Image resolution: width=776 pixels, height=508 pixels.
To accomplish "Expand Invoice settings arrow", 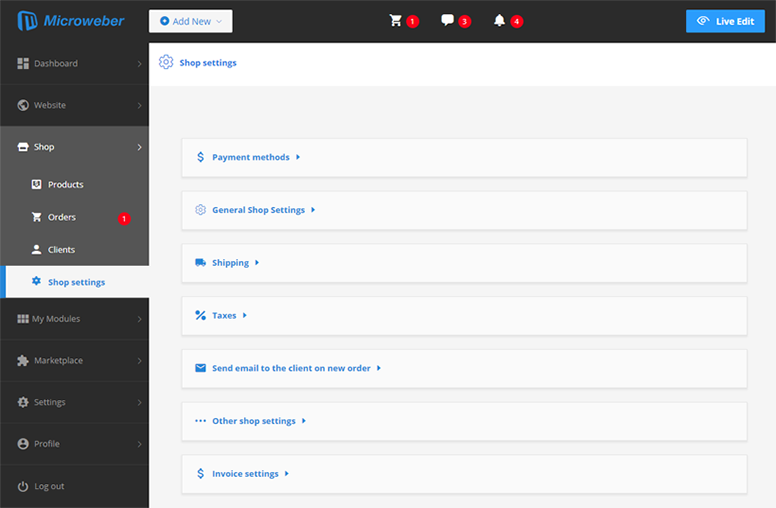I will coord(287,473).
